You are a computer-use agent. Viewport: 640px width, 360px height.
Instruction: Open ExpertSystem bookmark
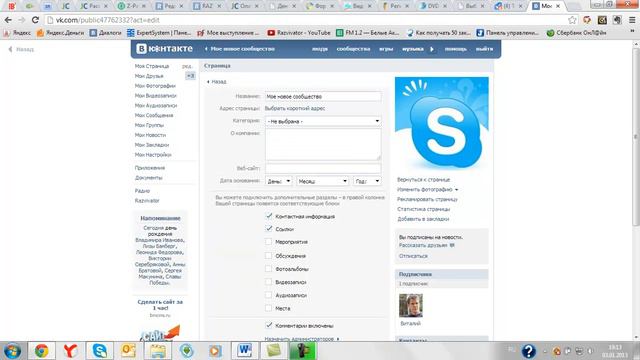click(x=159, y=33)
